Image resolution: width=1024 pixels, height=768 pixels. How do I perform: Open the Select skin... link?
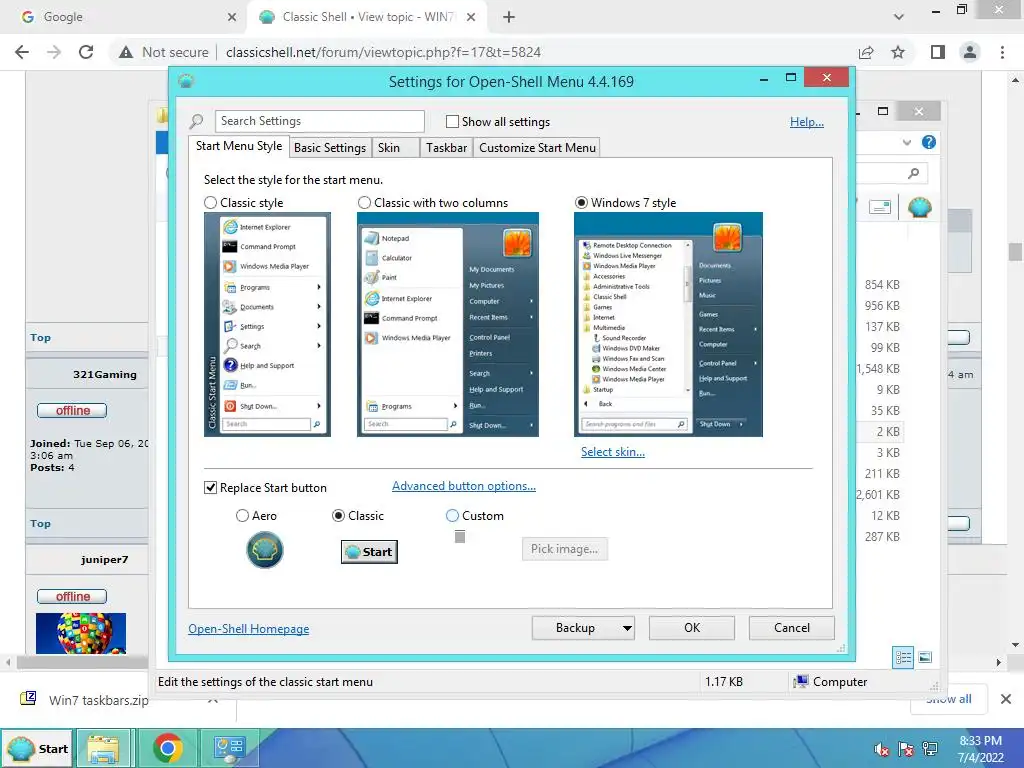pos(613,452)
